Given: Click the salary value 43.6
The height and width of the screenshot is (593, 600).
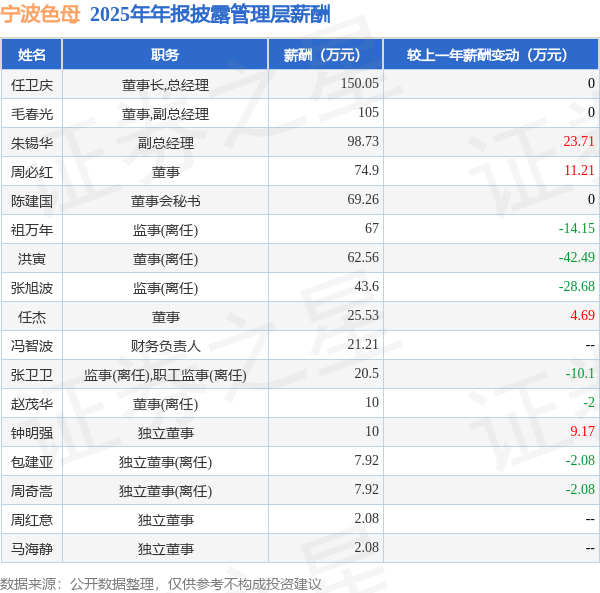Looking at the screenshot, I should point(367,287).
